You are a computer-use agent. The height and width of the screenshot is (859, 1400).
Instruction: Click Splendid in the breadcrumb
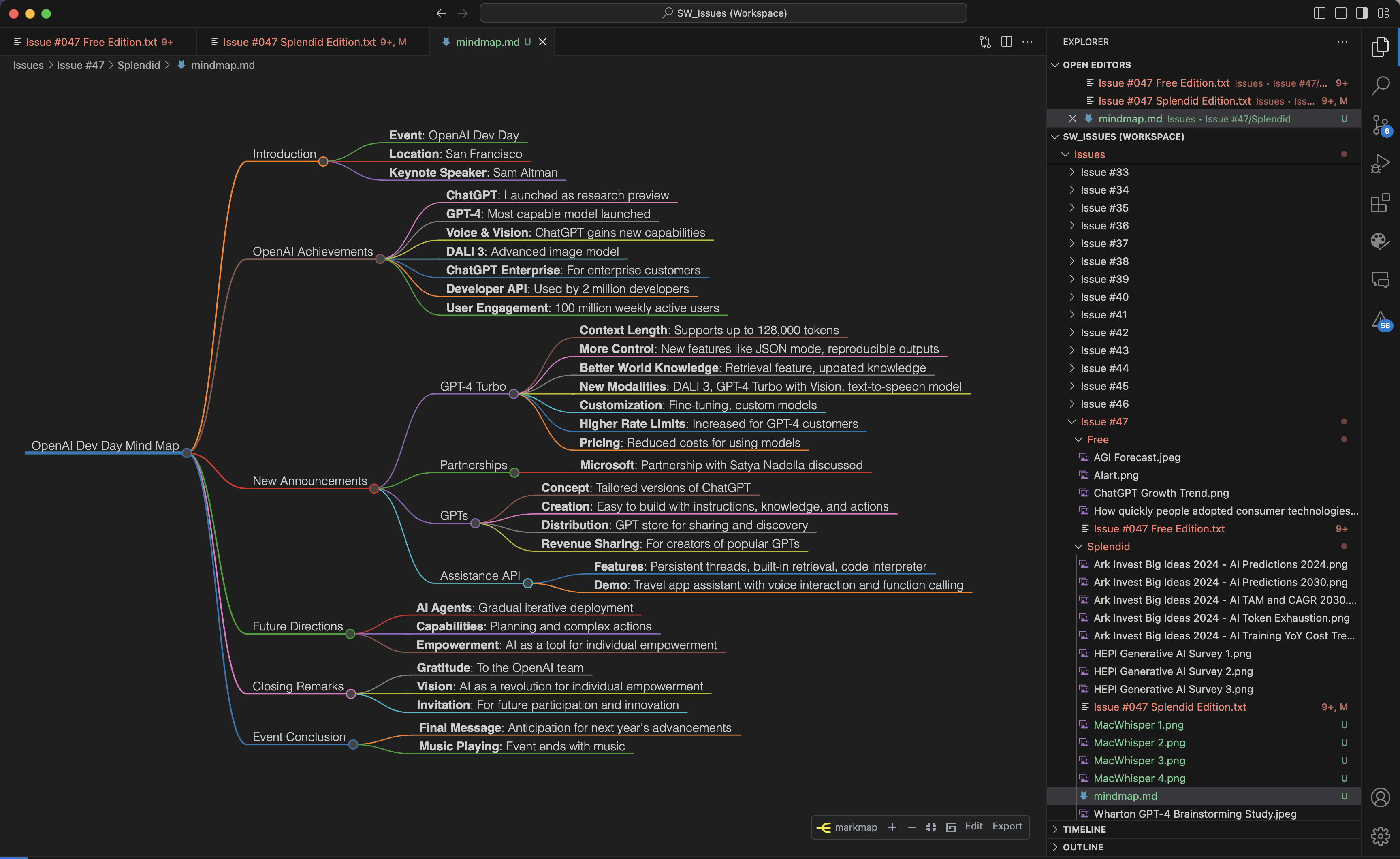click(x=139, y=65)
